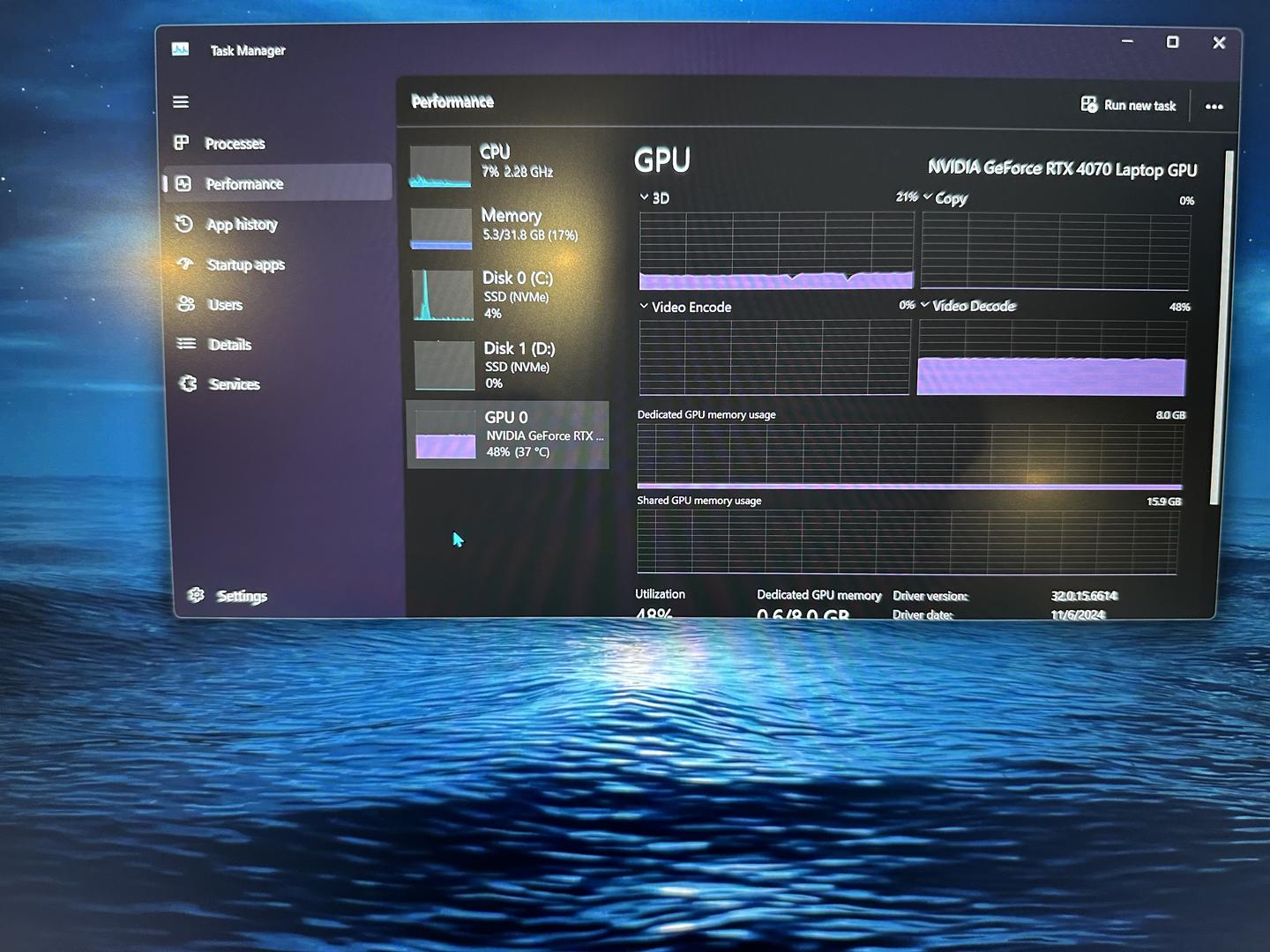The height and width of the screenshot is (952, 1270).
Task: Click the Startup apps gauge icon
Action: coord(185,264)
